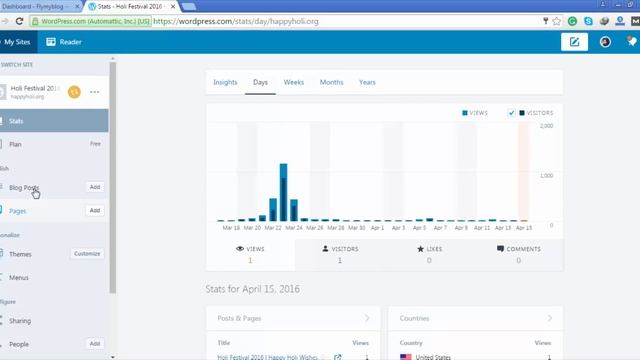Click the Holi Festival site avatar badge
Viewport: 640px width, 360px height.
coord(74,92)
